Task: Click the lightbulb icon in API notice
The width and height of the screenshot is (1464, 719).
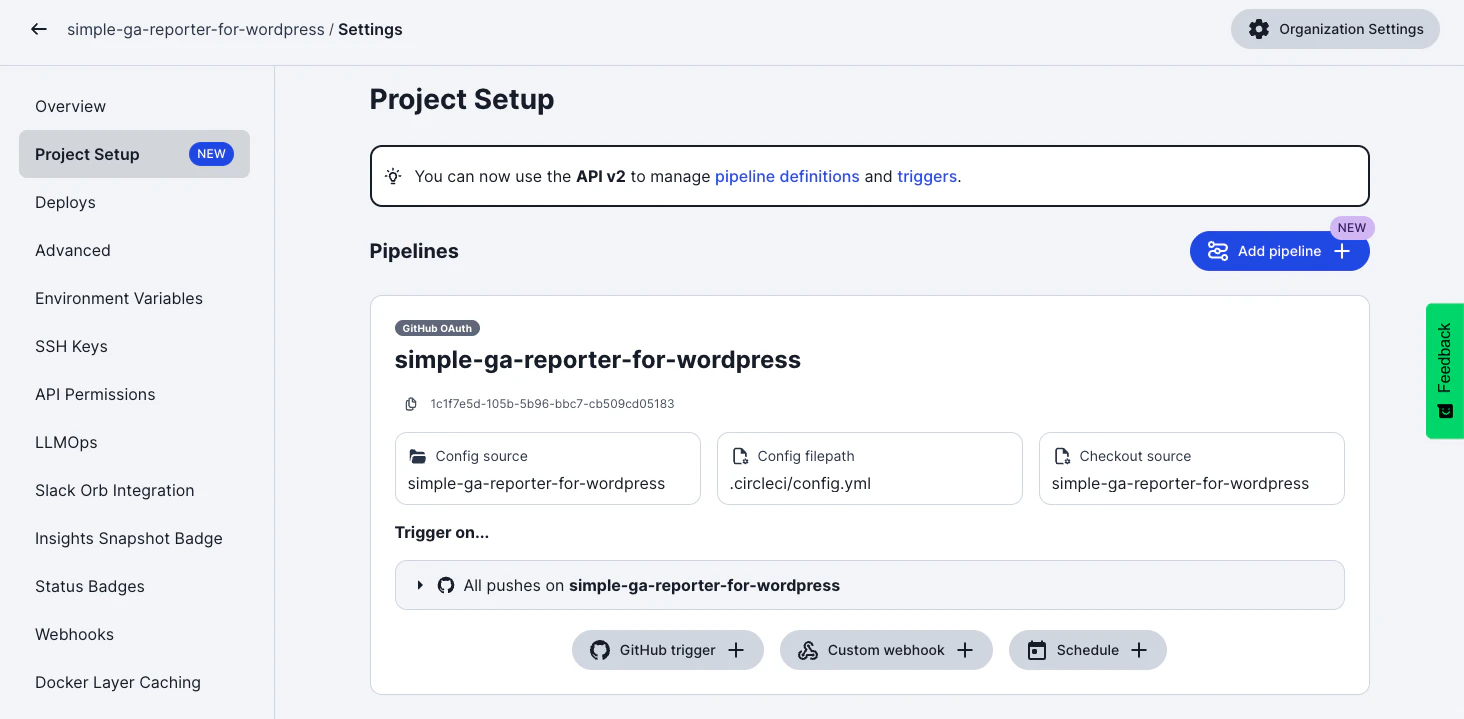Action: coord(393,176)
